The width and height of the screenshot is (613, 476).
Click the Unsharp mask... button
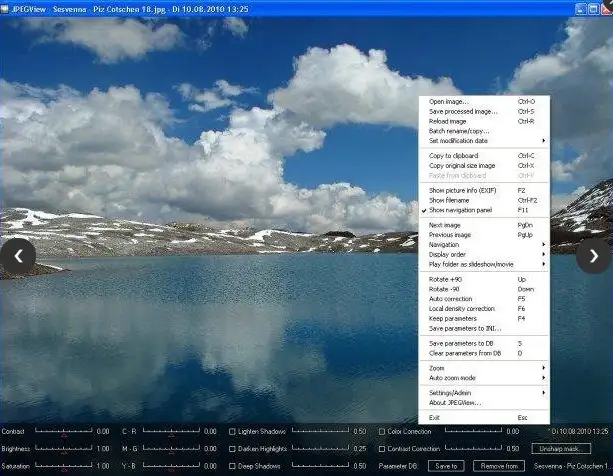560,449
